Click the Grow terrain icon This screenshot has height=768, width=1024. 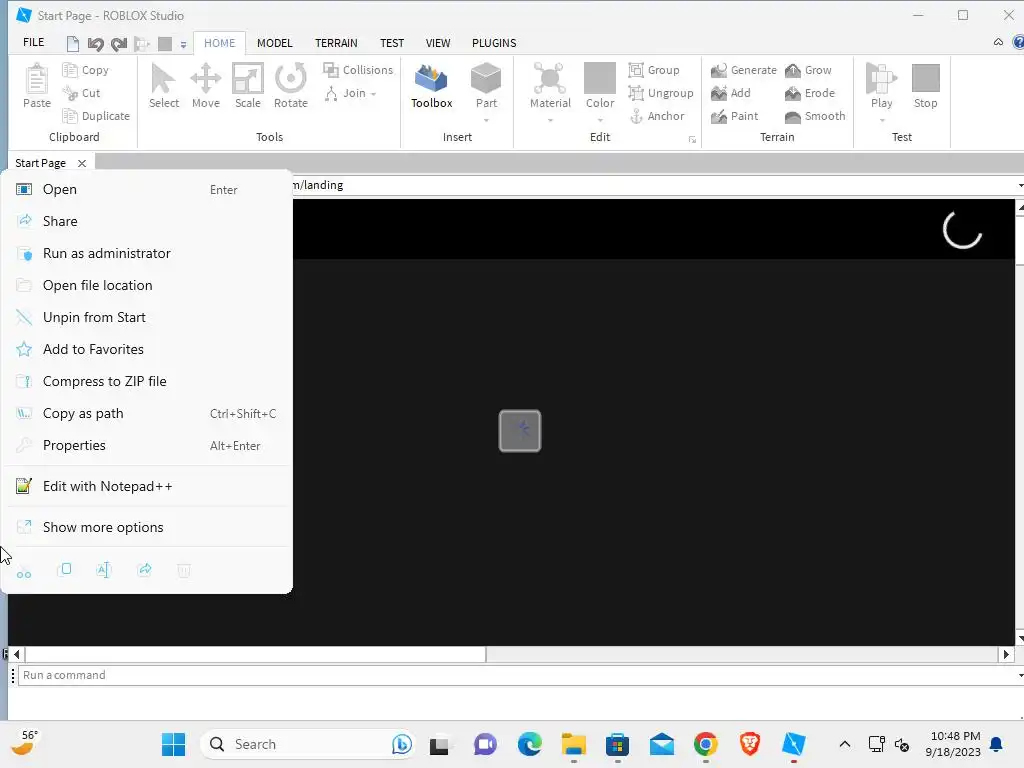click(793, 70)
